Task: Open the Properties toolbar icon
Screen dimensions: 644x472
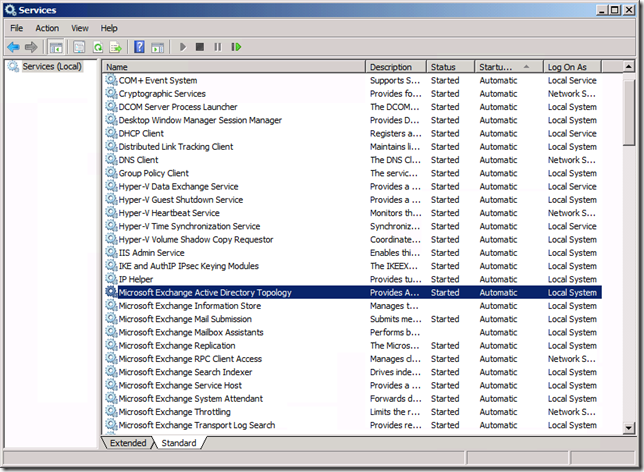Action: click(78, 47)
